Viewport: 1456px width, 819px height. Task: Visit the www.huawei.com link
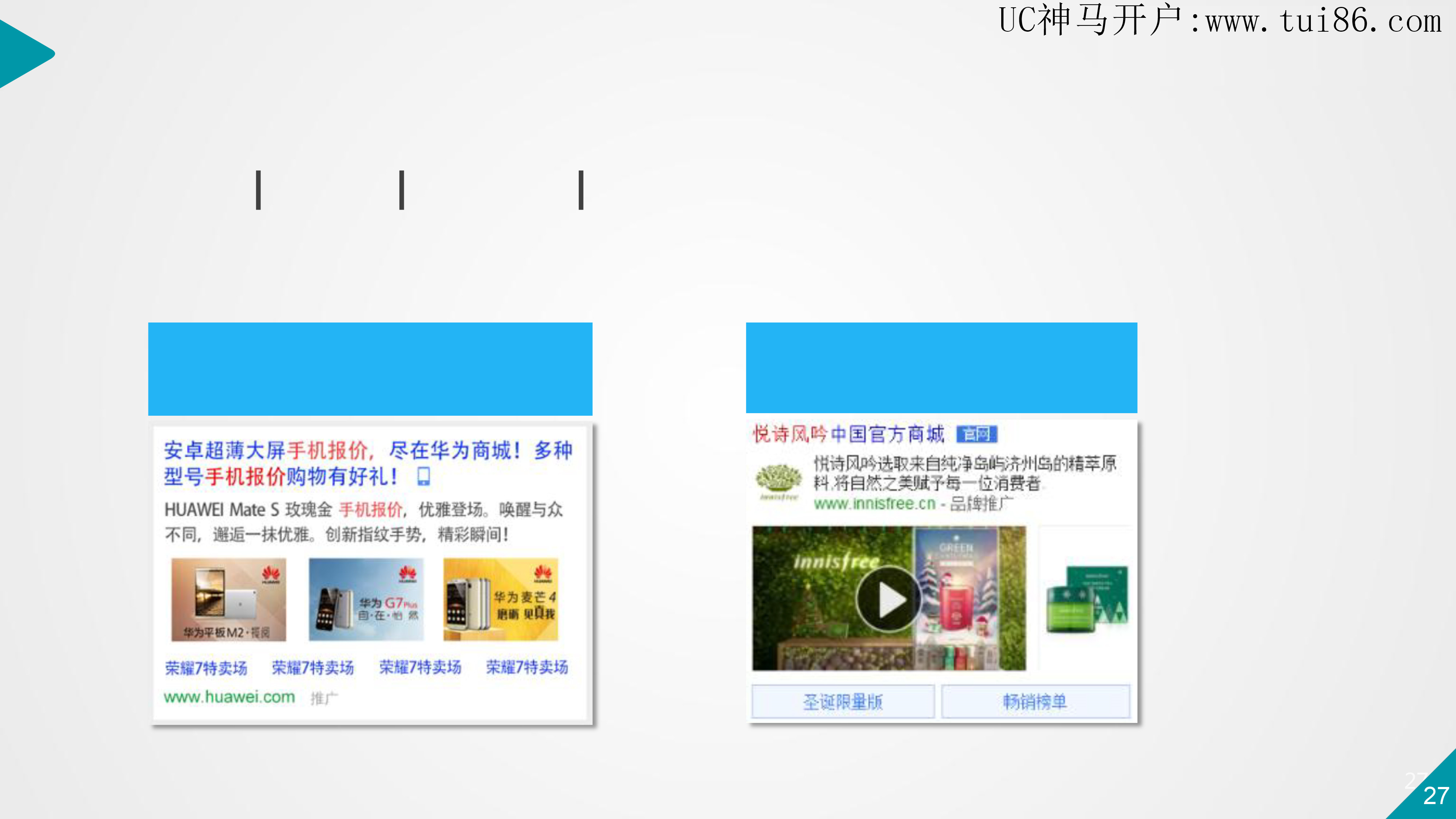coord(229,697)
